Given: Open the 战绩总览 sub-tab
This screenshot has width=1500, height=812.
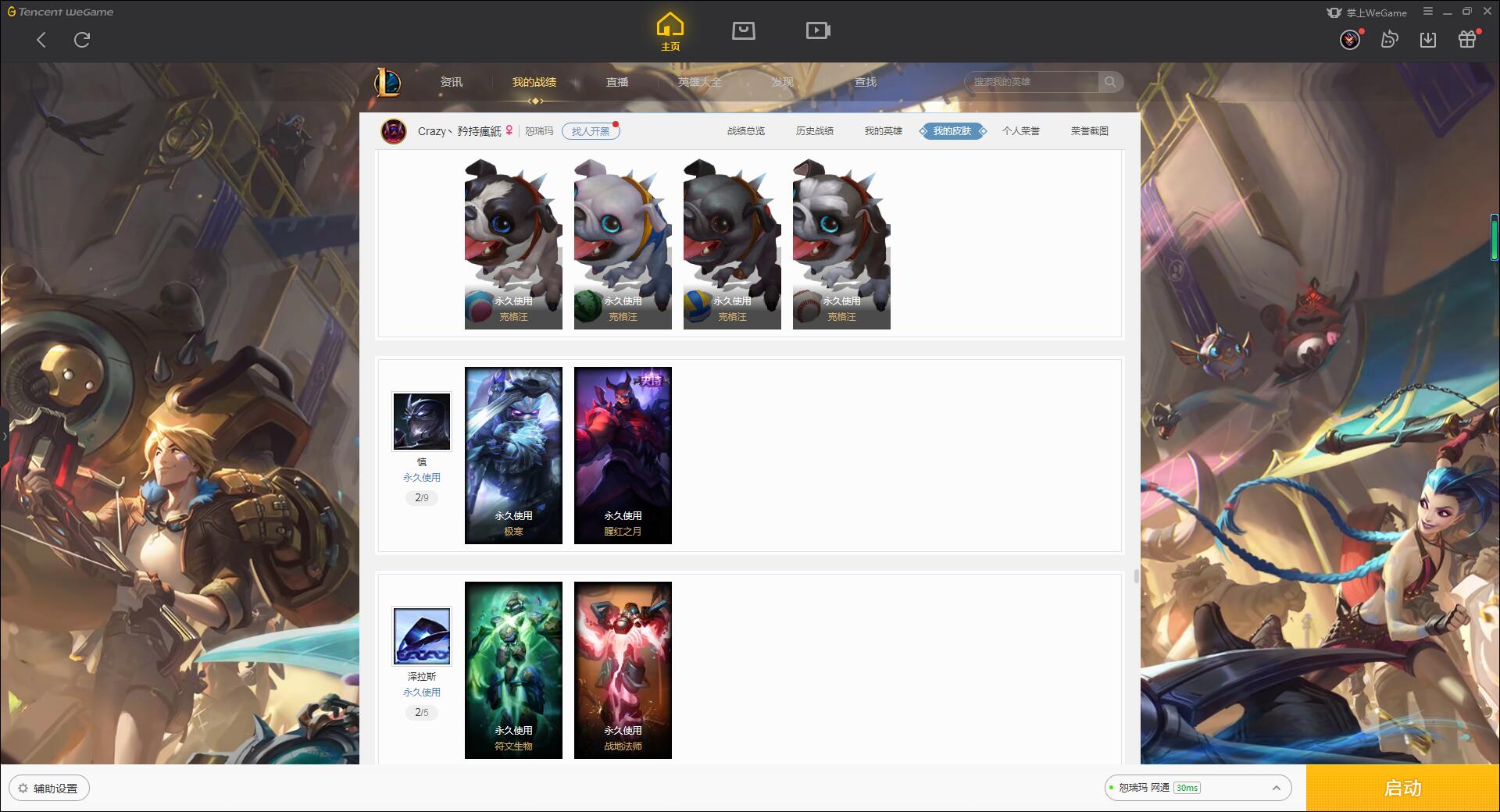Looking at the screenshot, I should 746,131.
